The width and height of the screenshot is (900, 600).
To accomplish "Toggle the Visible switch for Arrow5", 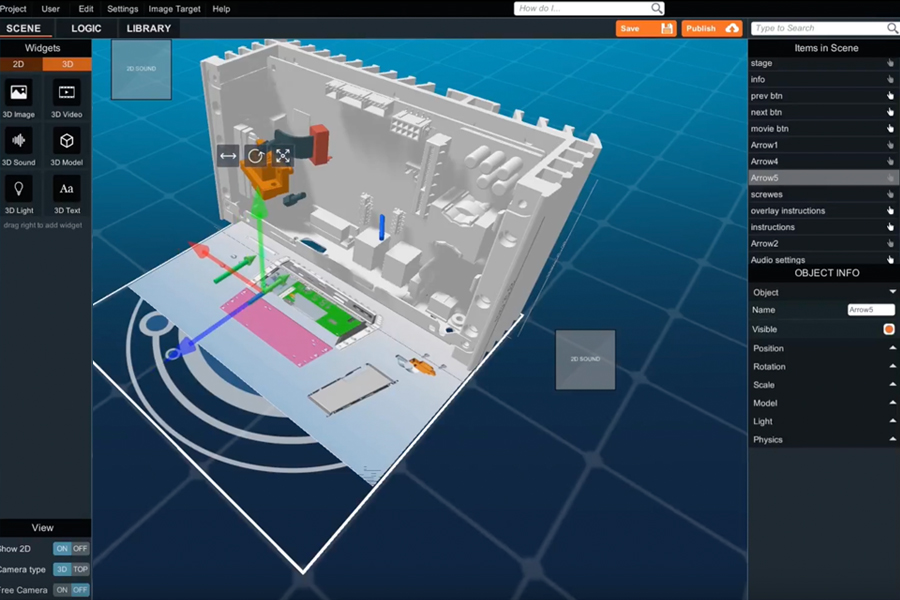I will click(x=889, y=329).
